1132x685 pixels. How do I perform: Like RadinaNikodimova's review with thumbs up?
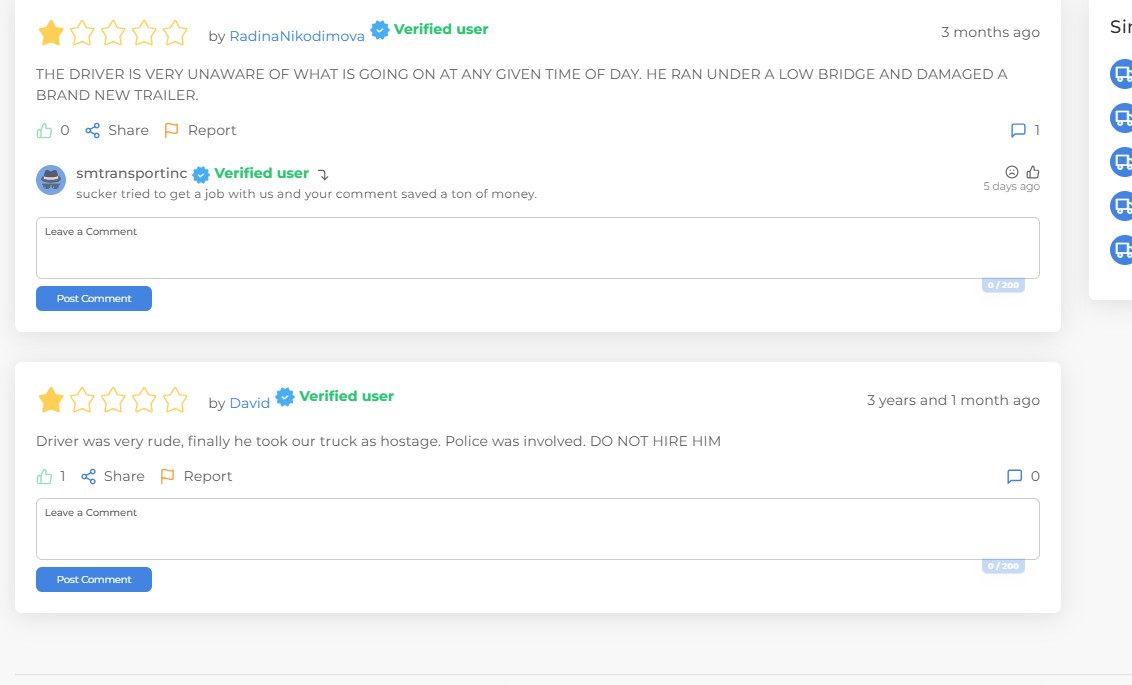[x=44, y=131]
